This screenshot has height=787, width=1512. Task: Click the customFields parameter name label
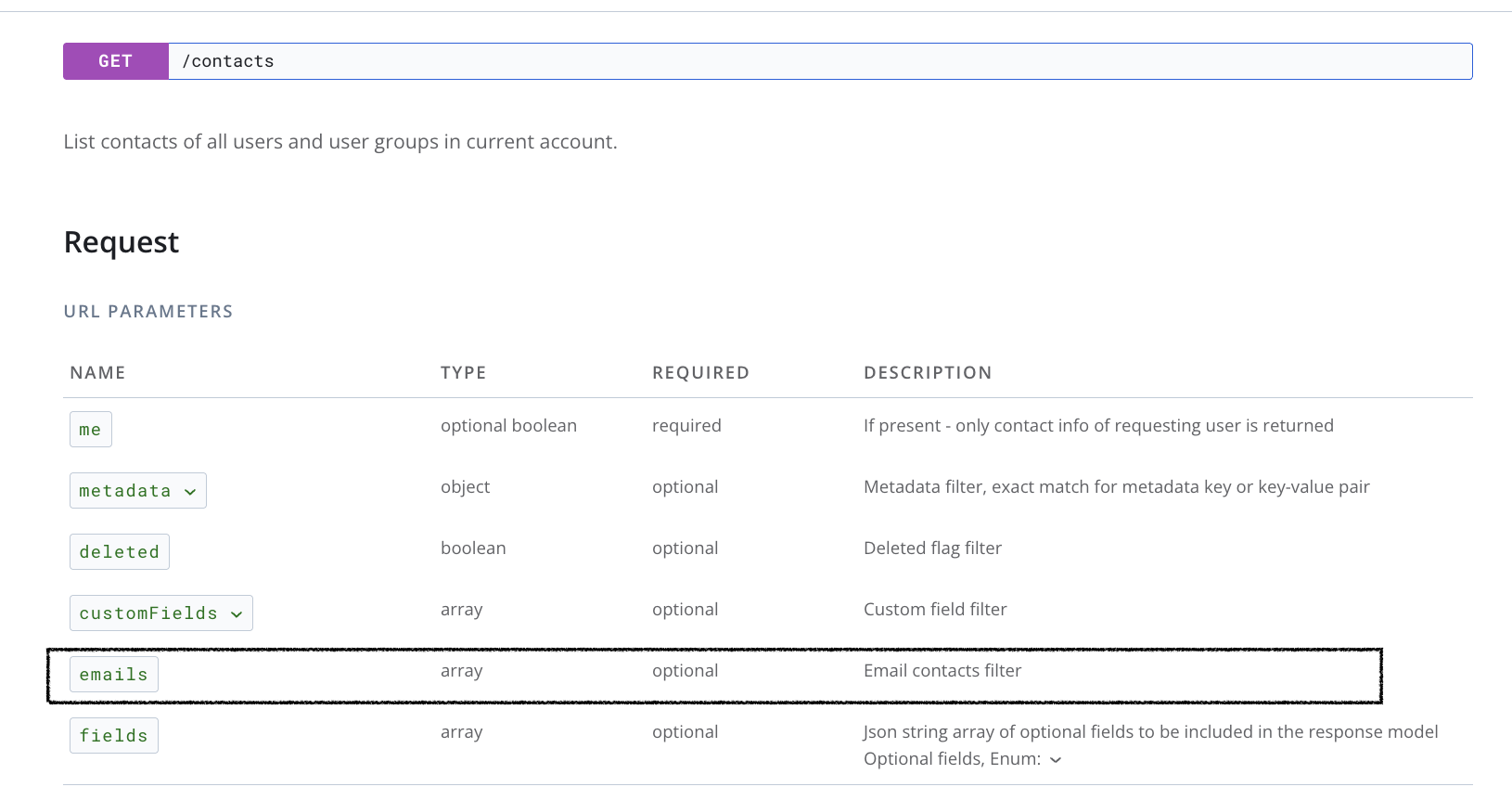point(148,613)
